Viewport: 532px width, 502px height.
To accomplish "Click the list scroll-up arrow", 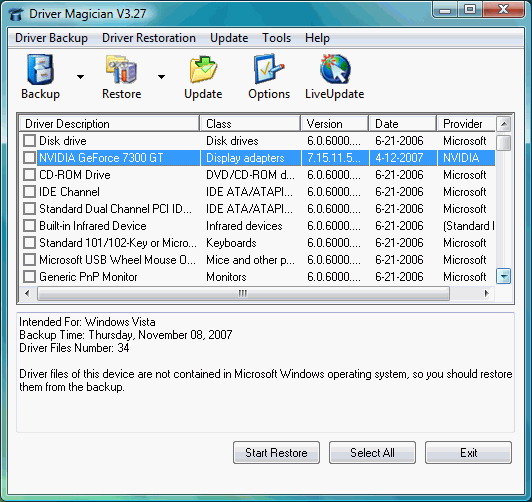I will click(504, 124).
